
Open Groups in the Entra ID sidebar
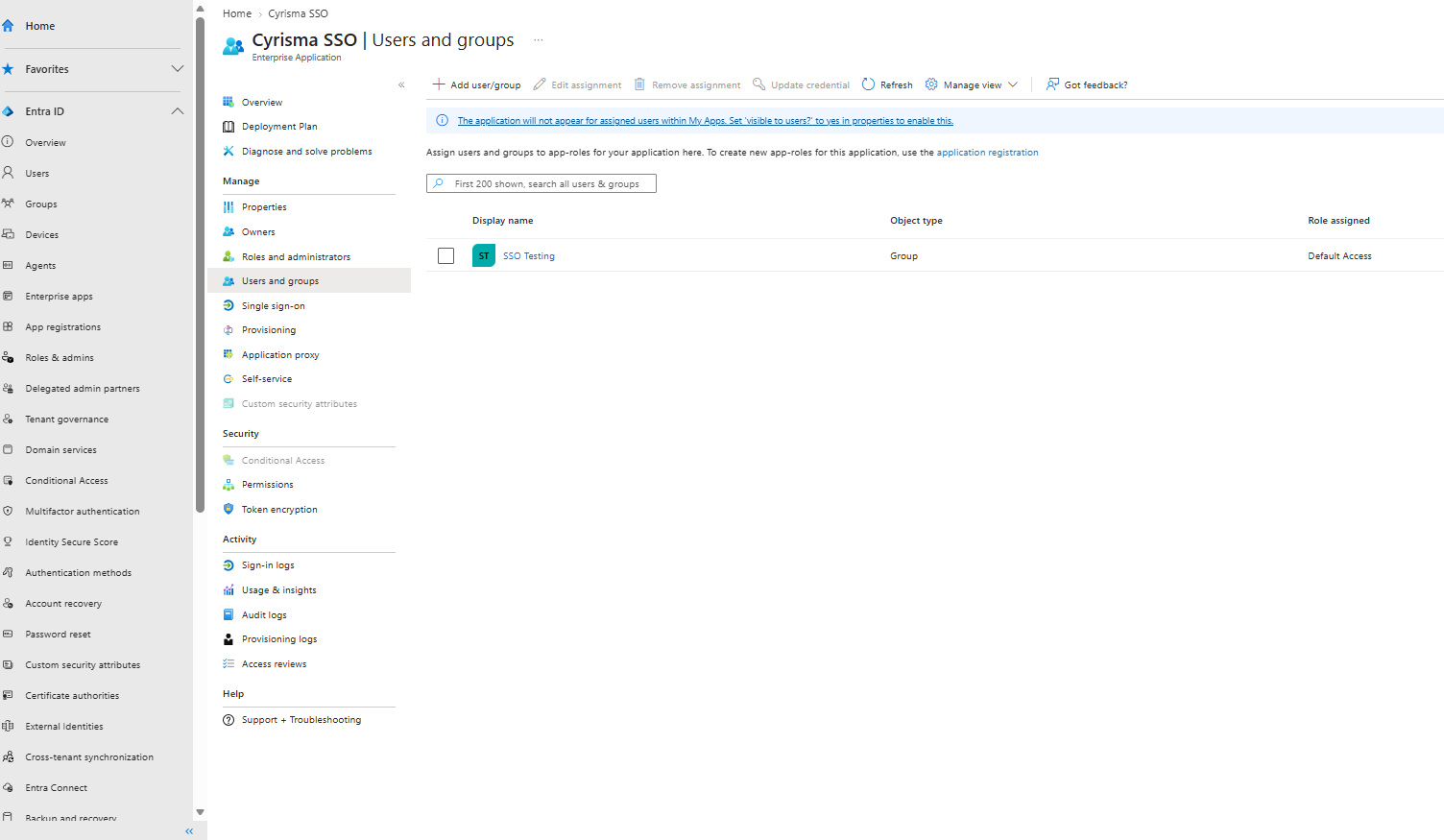(x=41, y=204)
